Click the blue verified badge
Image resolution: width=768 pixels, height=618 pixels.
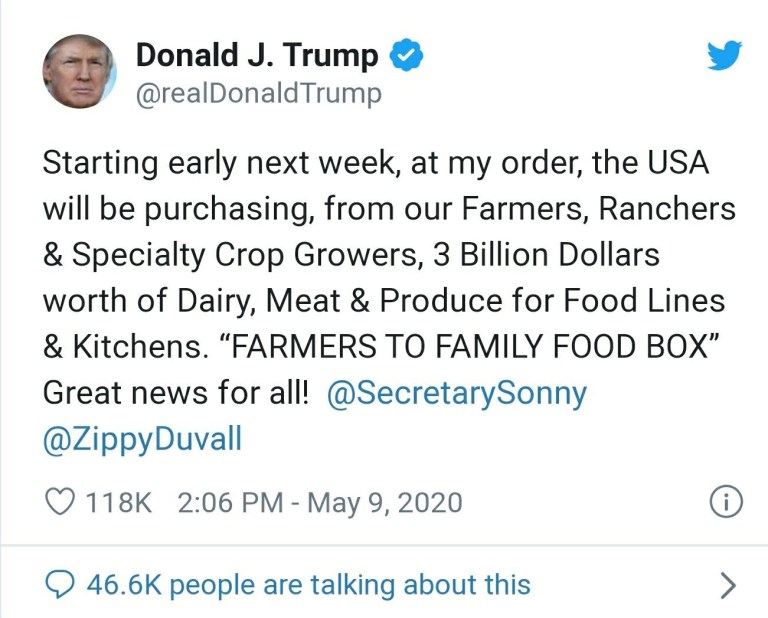point(407,56)
